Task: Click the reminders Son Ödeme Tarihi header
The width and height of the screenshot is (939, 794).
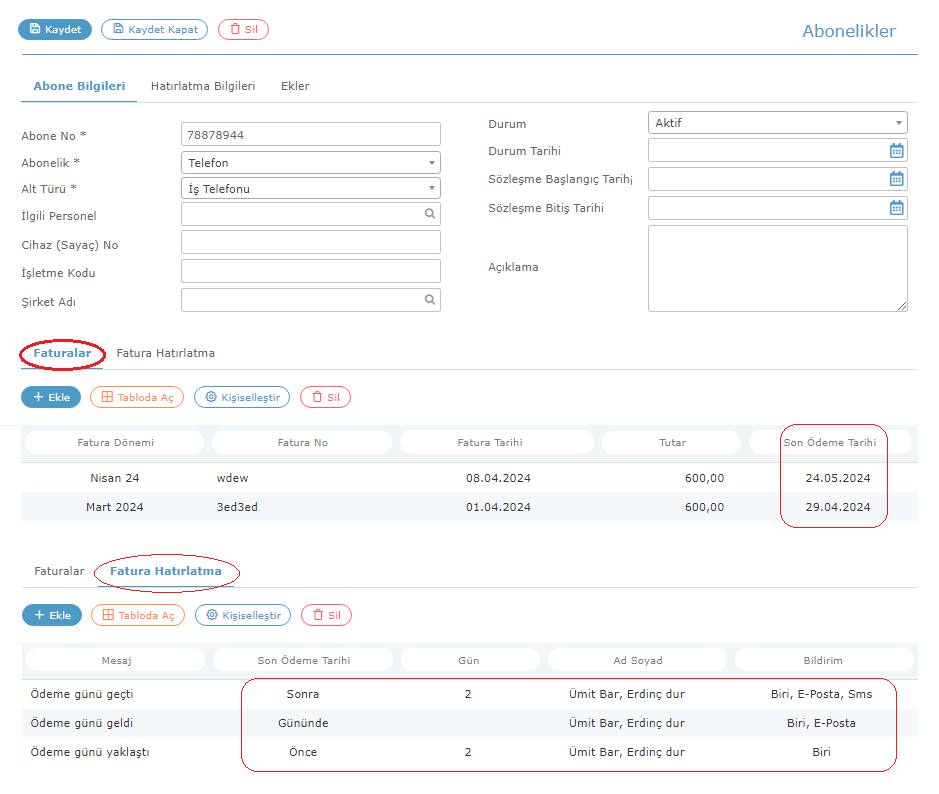Action: [304, 660]
